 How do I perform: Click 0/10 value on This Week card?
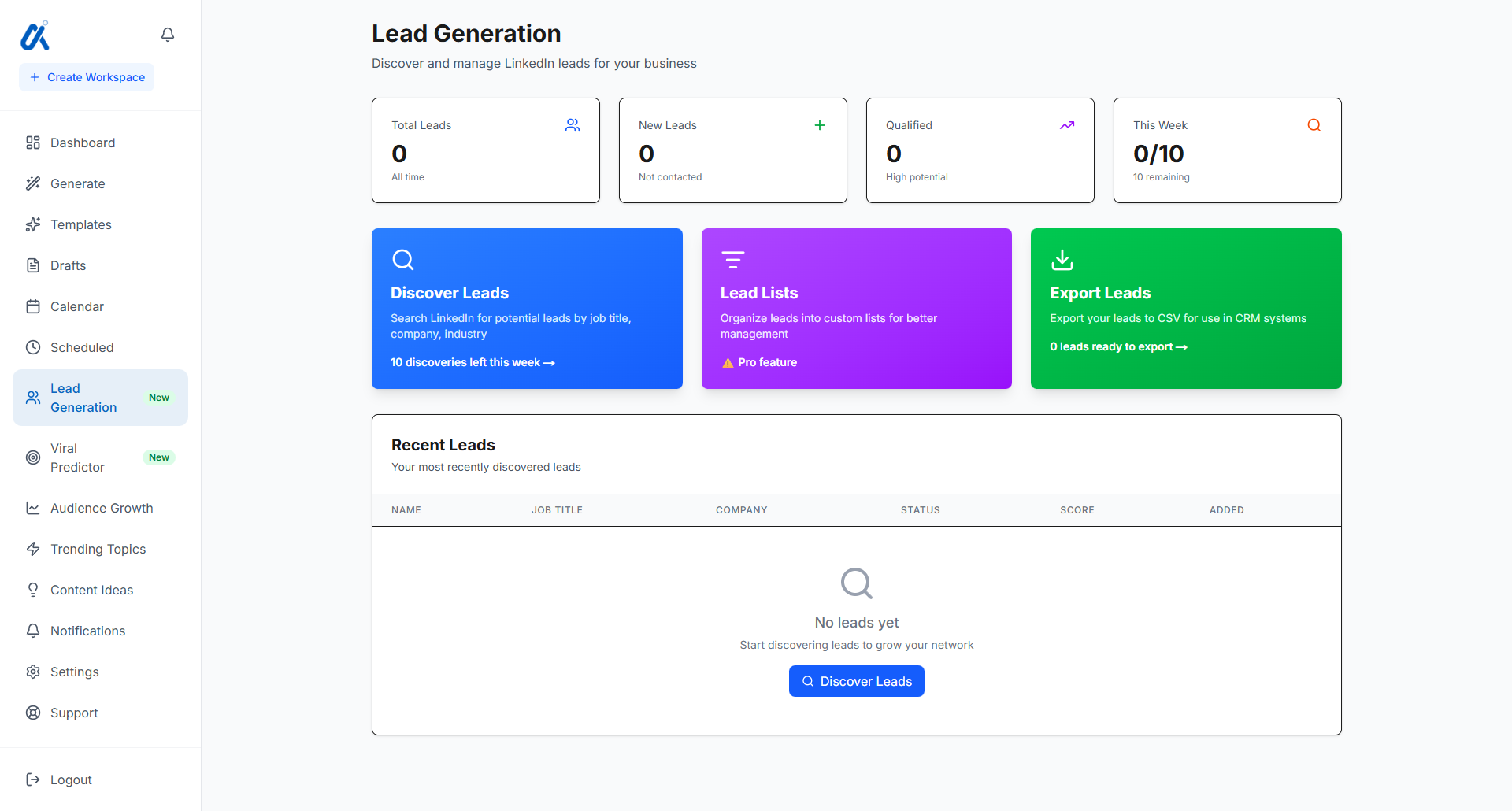1158,154
